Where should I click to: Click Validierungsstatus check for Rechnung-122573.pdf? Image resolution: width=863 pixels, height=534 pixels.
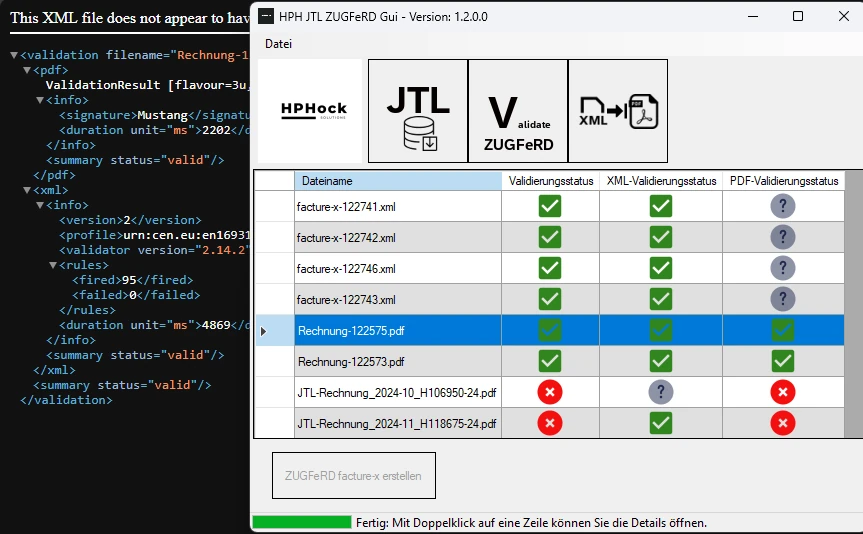coord(550,361)
